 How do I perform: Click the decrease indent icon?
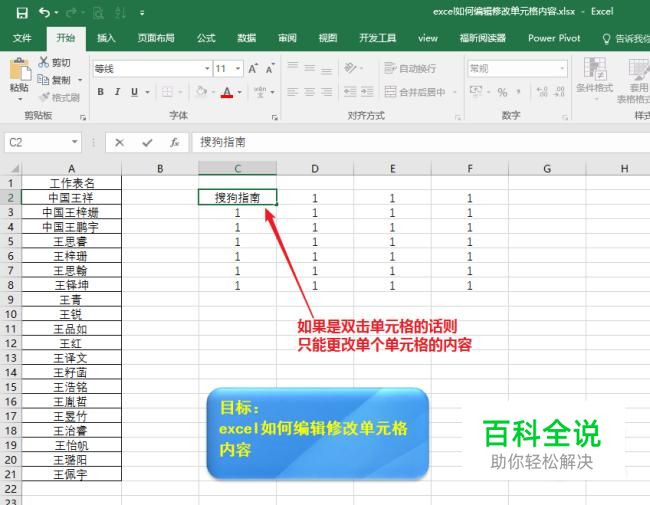(x=350, y=92)
